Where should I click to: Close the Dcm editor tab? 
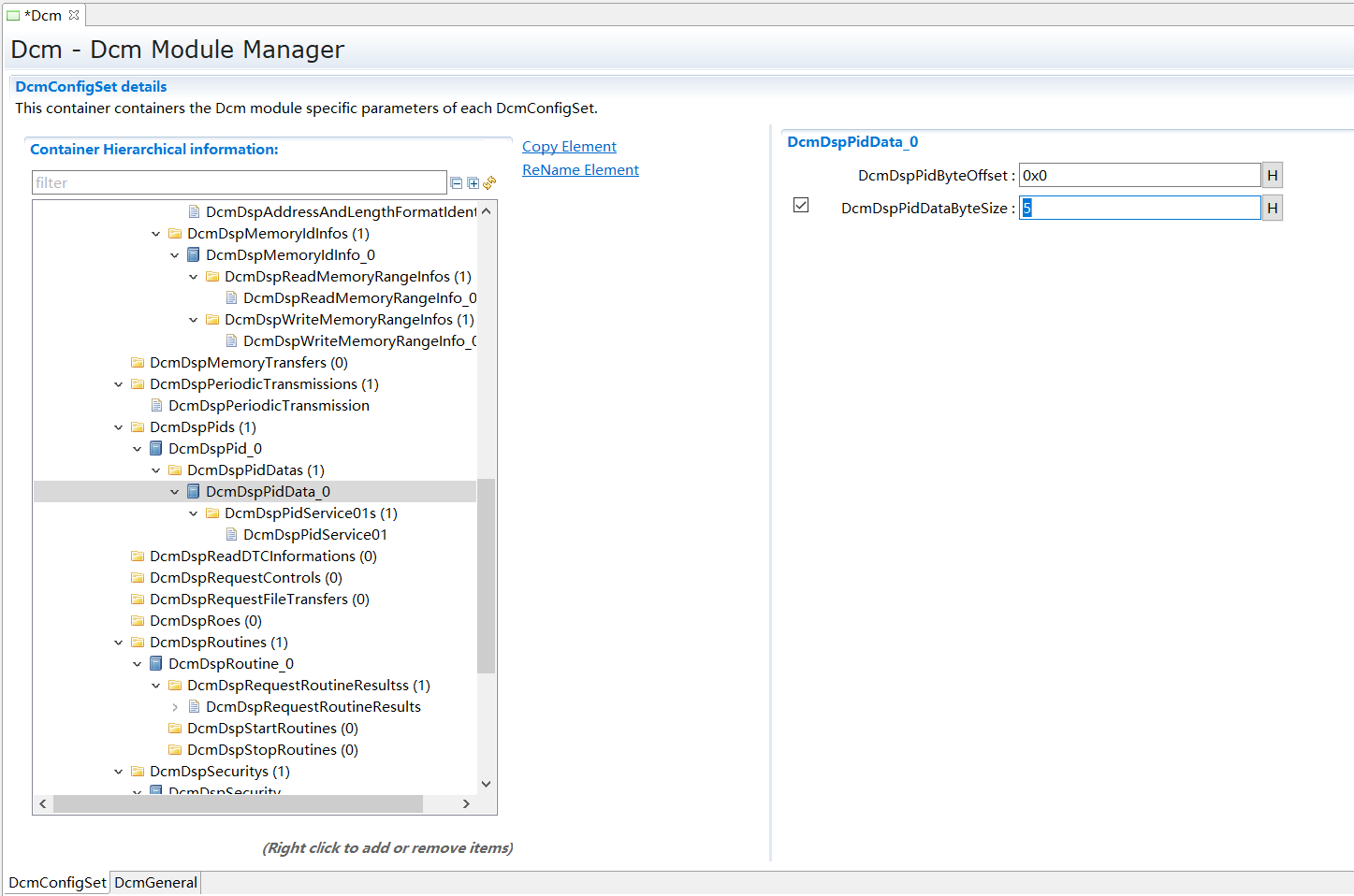point(74,15)
